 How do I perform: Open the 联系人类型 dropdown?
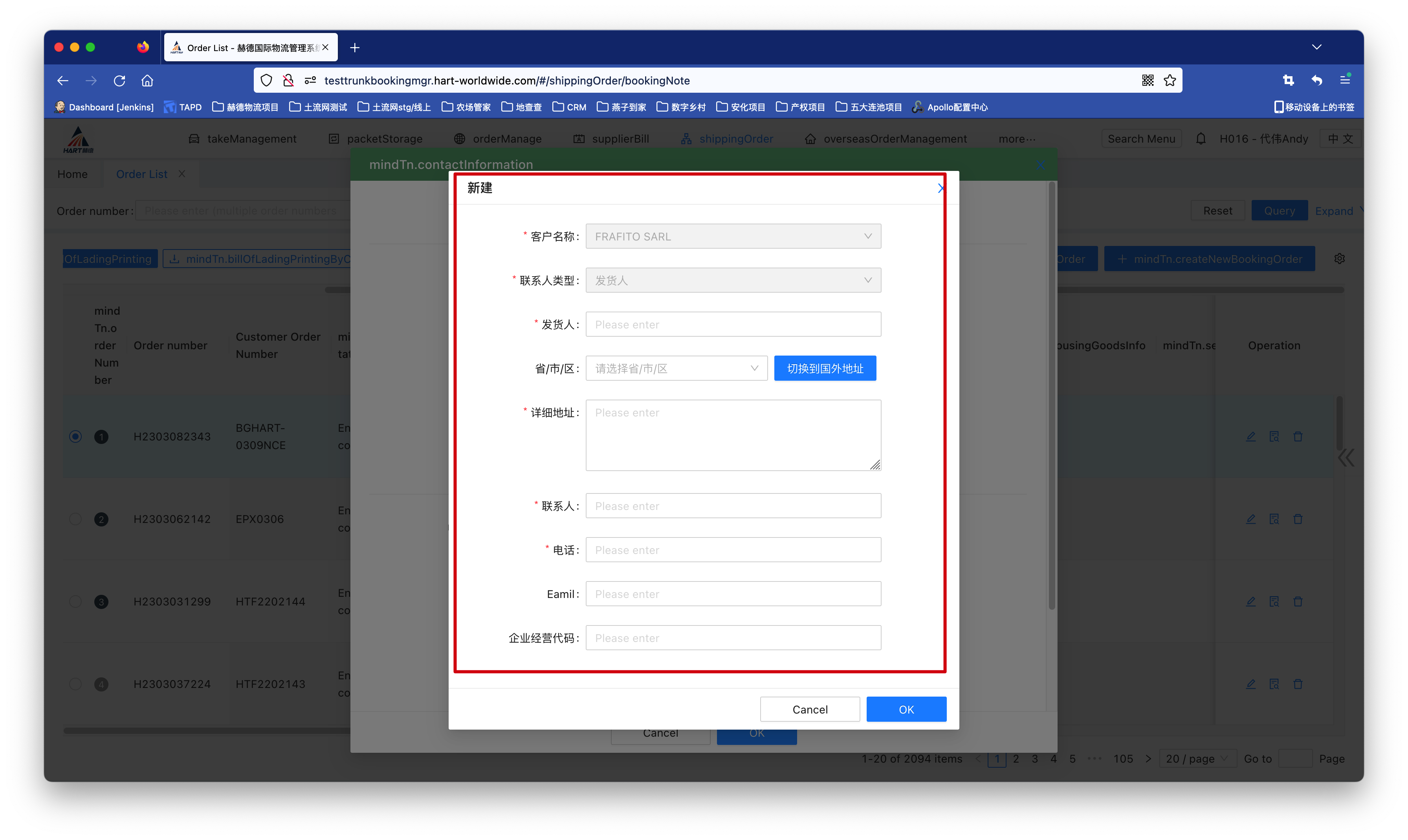coord(733,281)
